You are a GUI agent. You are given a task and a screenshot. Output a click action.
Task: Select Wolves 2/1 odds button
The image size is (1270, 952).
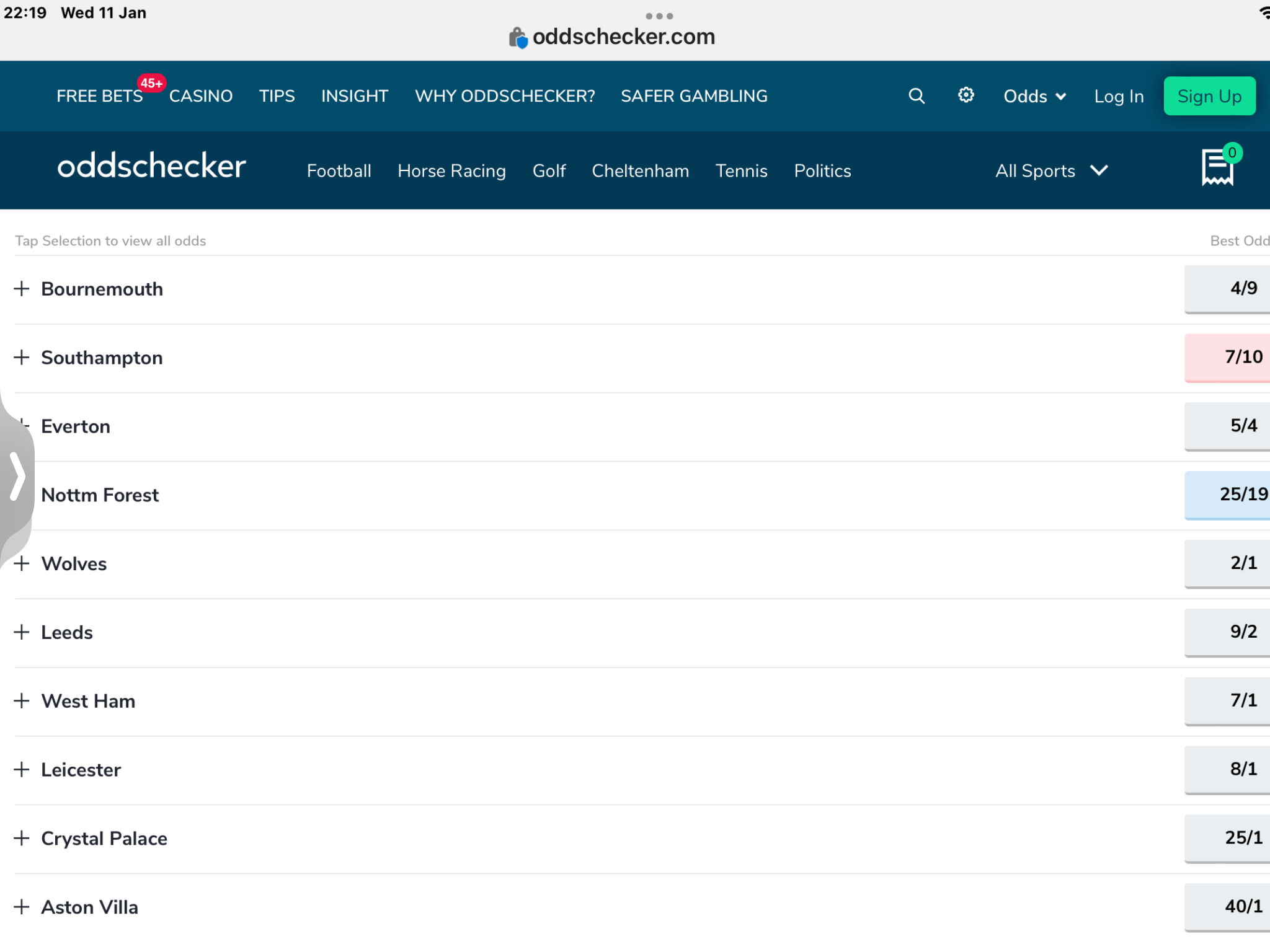click(x=1227, y=563)
